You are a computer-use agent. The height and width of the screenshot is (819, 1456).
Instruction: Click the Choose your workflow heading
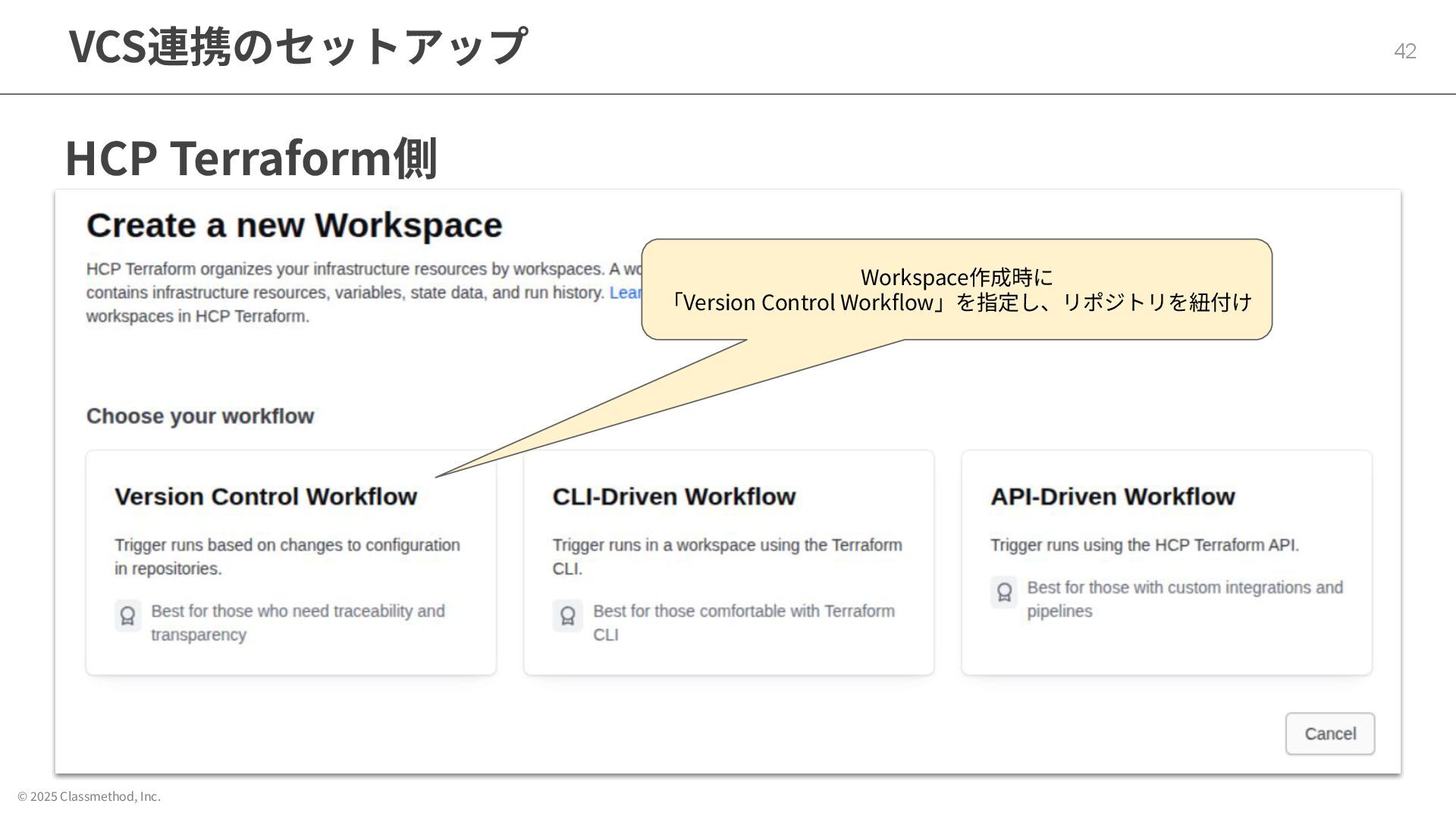[200, 416]
